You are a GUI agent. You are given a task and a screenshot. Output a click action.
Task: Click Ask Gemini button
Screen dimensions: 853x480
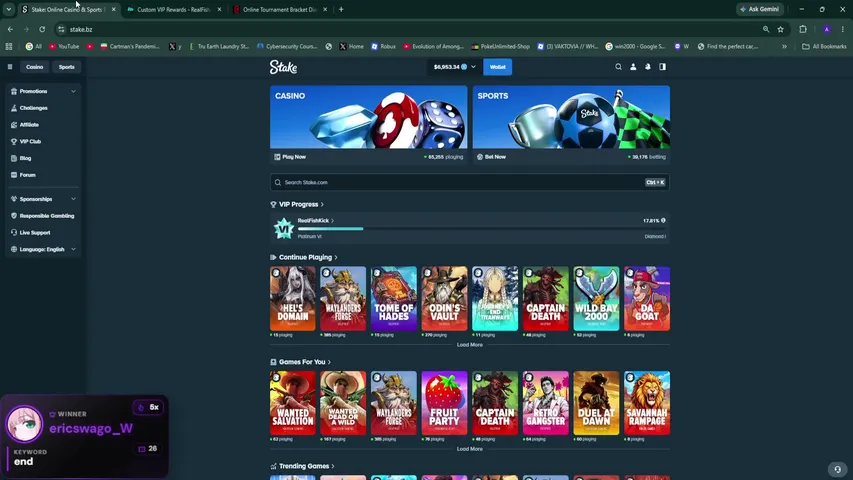[760, 9]
